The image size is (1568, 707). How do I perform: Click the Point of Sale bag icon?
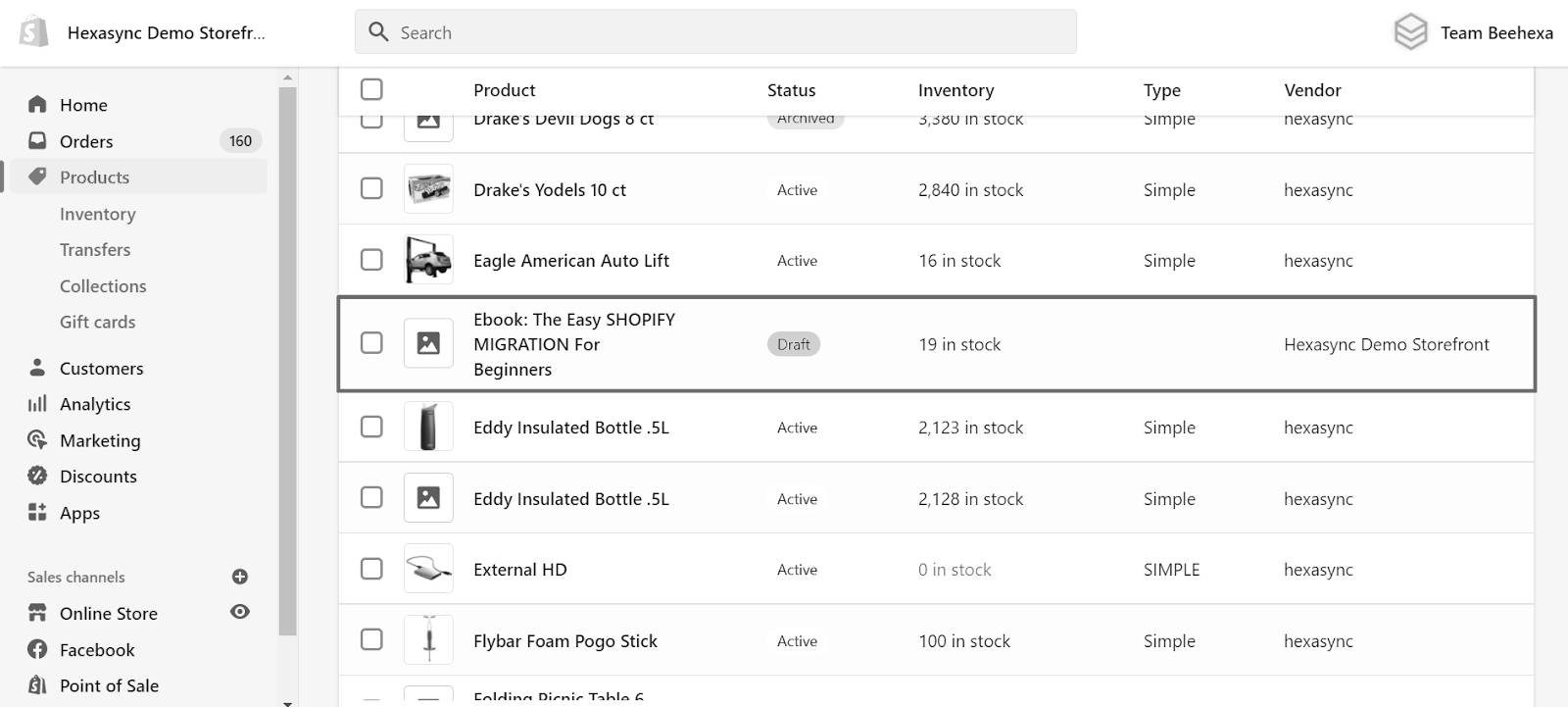(x=37, y=684)
